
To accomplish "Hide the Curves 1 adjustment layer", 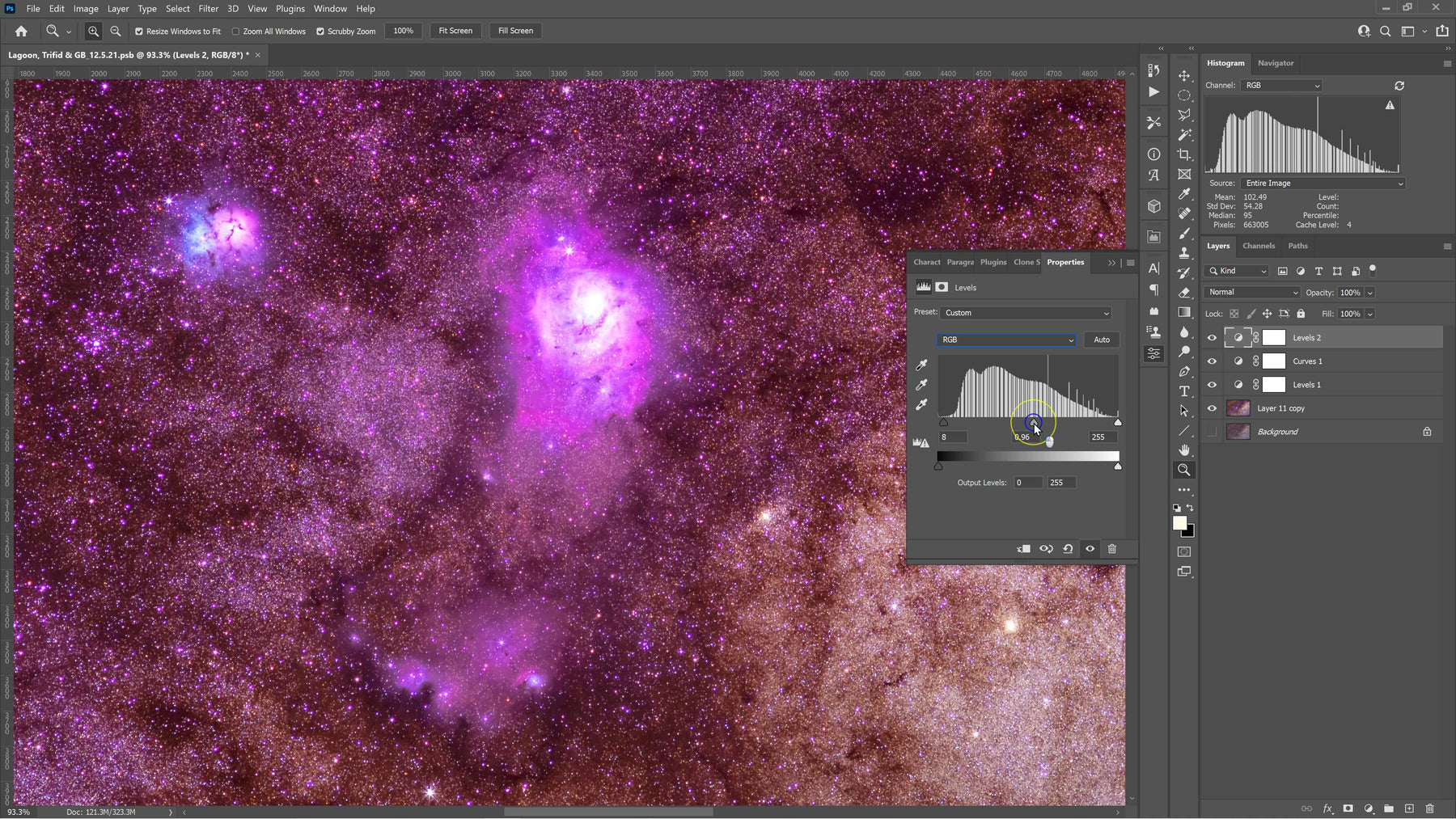I will pos(1211,361).
